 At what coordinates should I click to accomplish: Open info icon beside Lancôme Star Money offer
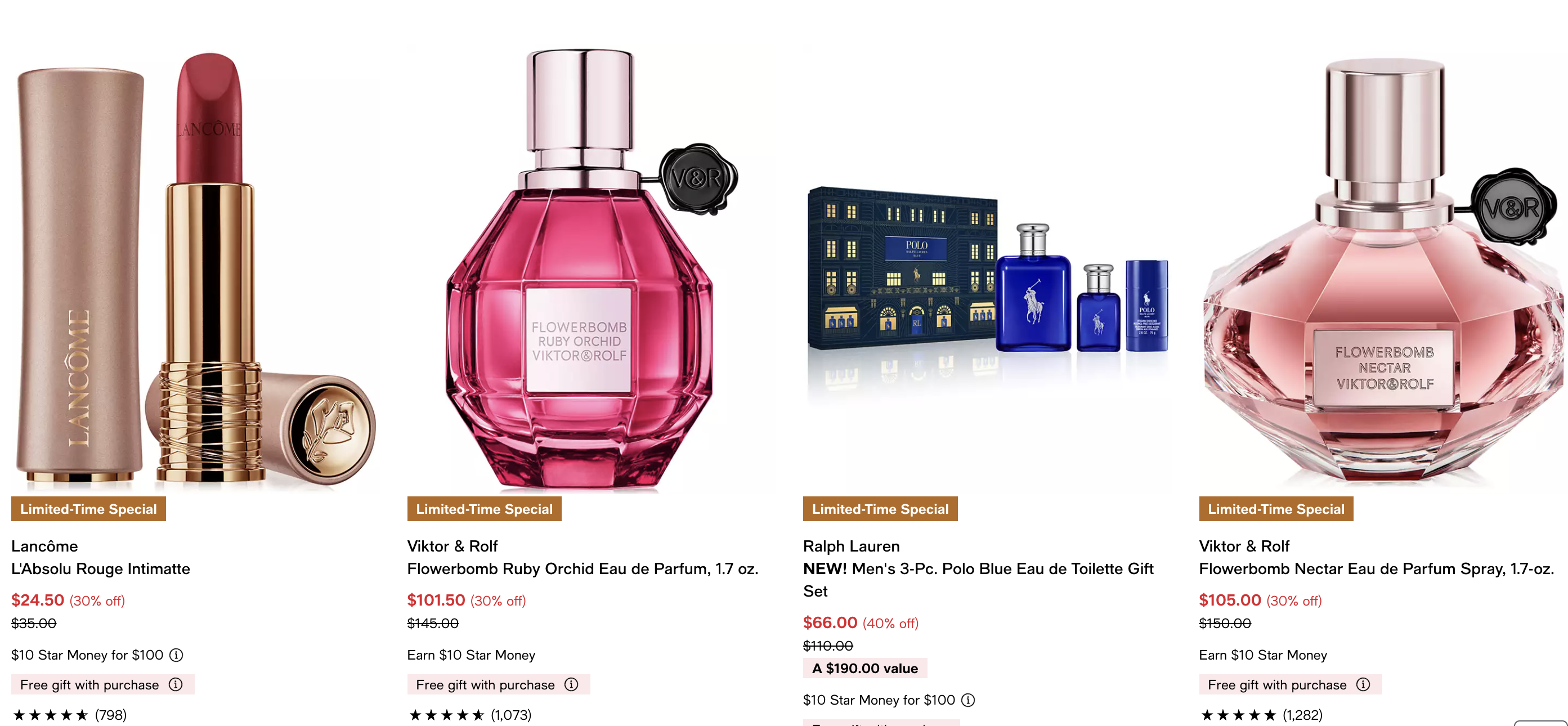(176, 655)
